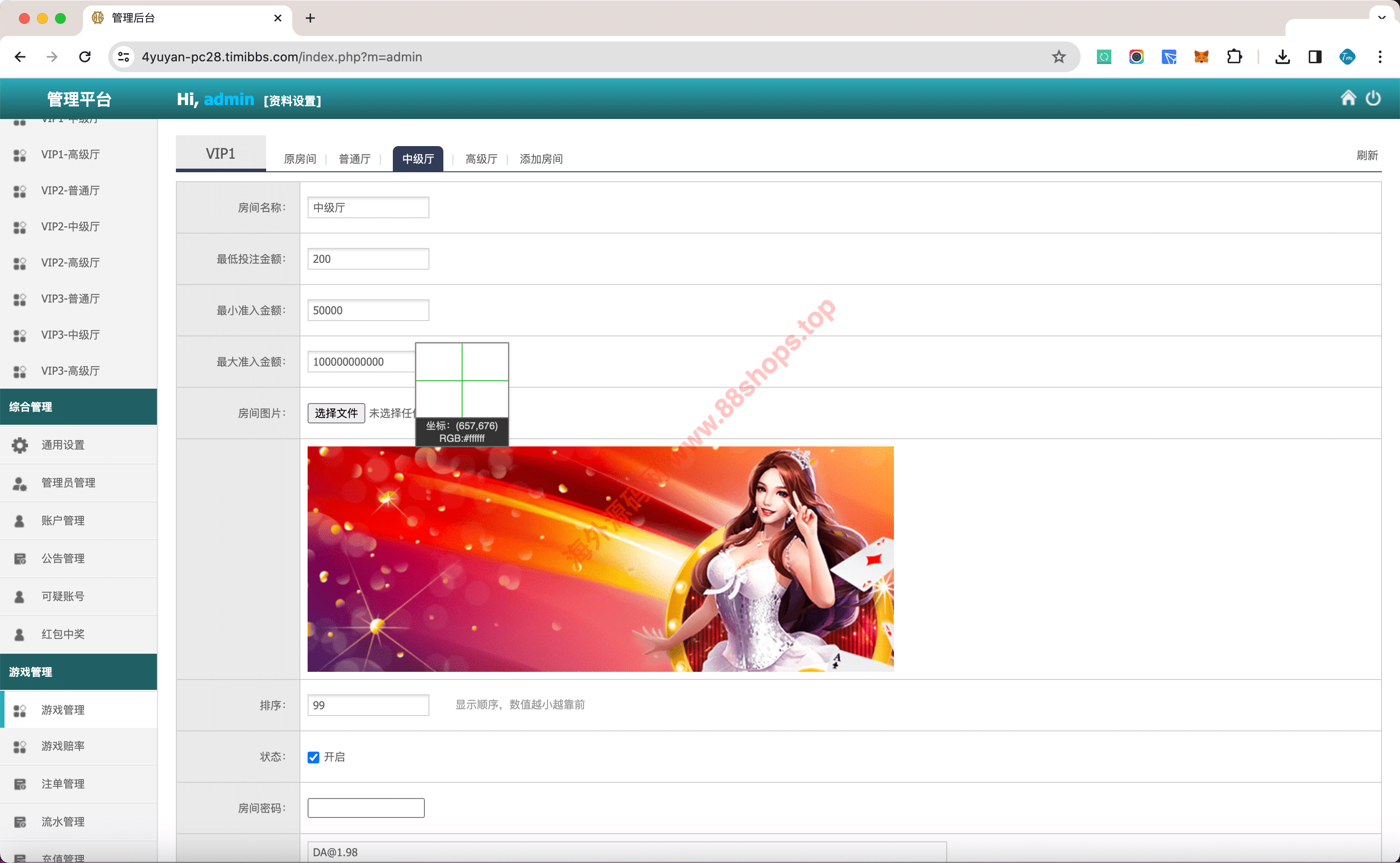Click the 最低投注金额 input field
The height and width of the screenshot is (863, 1400).
368,259
